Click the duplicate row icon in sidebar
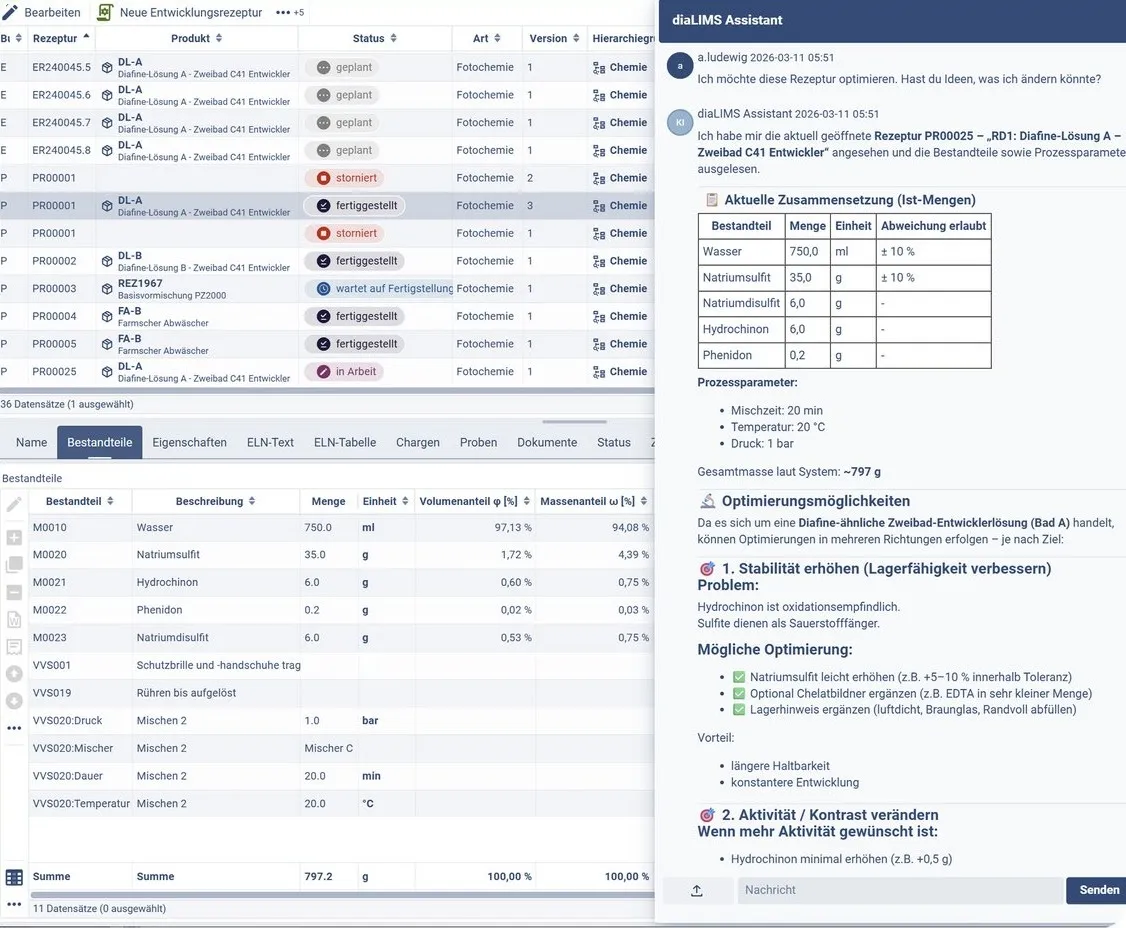1126x928 pixels. [14, 565]
